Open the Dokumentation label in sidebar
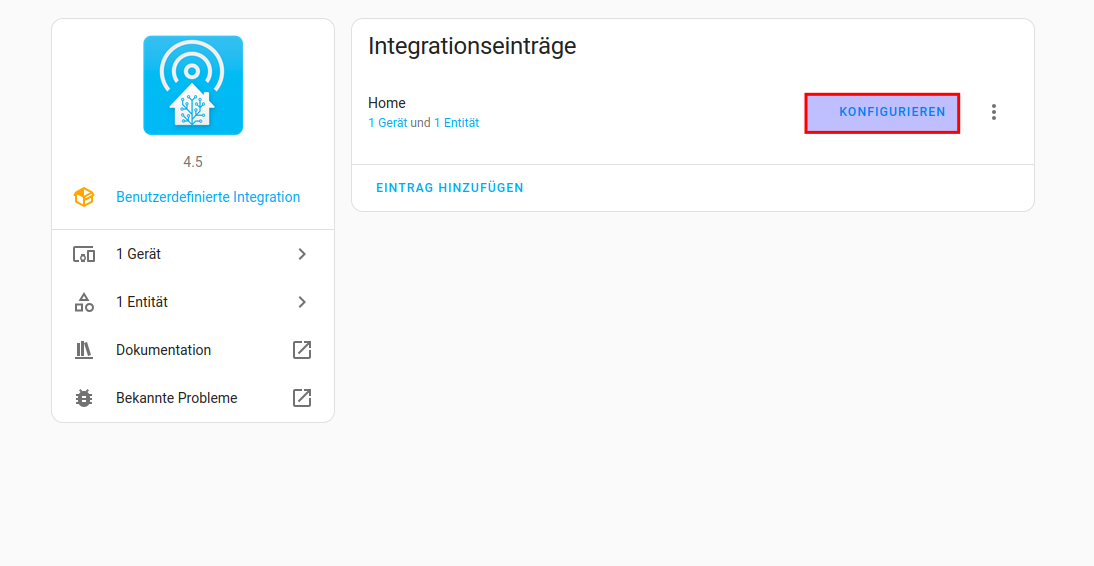 pyautogui.click(x=163, y=350)
